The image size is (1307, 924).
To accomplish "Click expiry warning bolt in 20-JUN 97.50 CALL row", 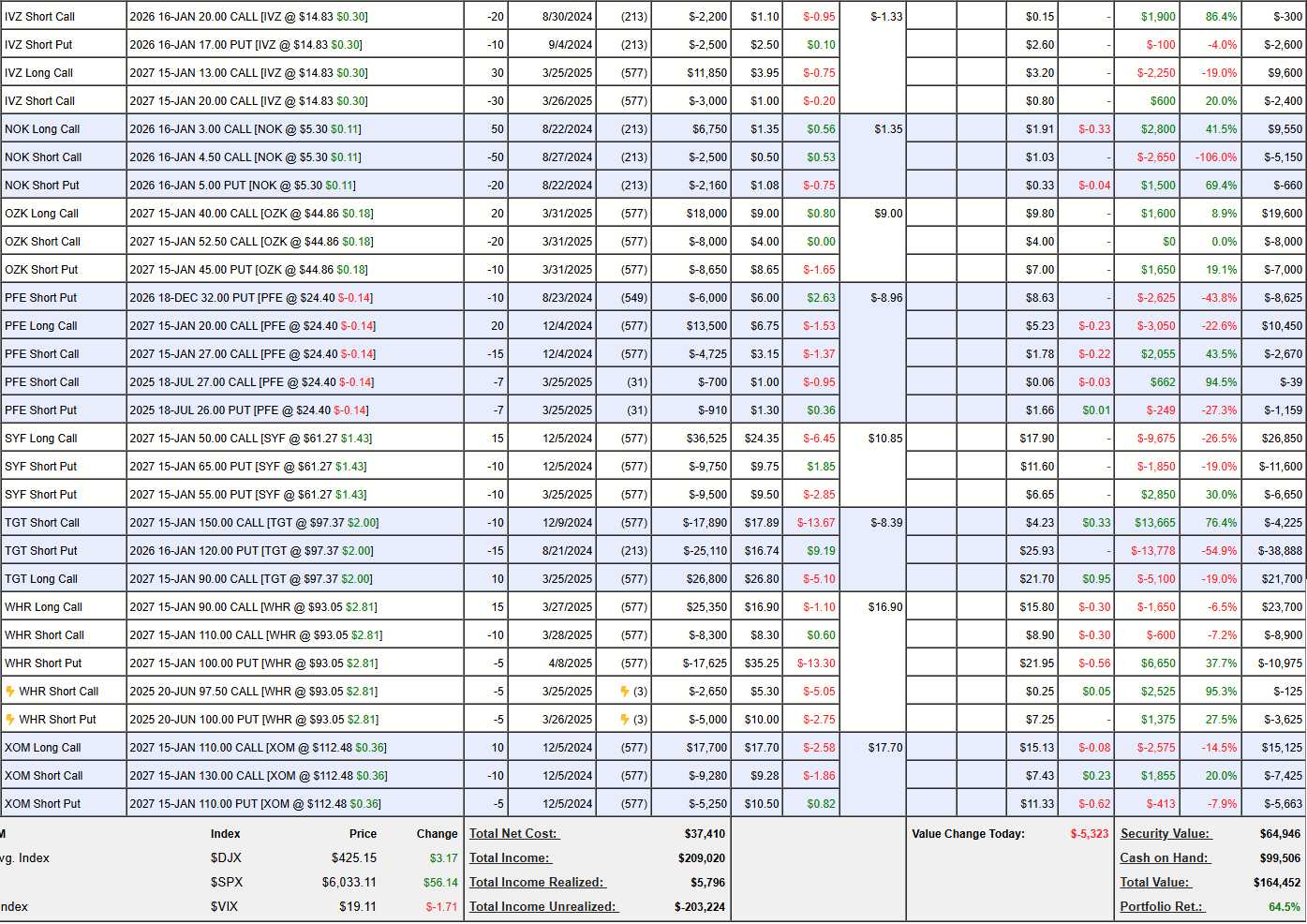I will click(x=625, y=692).
